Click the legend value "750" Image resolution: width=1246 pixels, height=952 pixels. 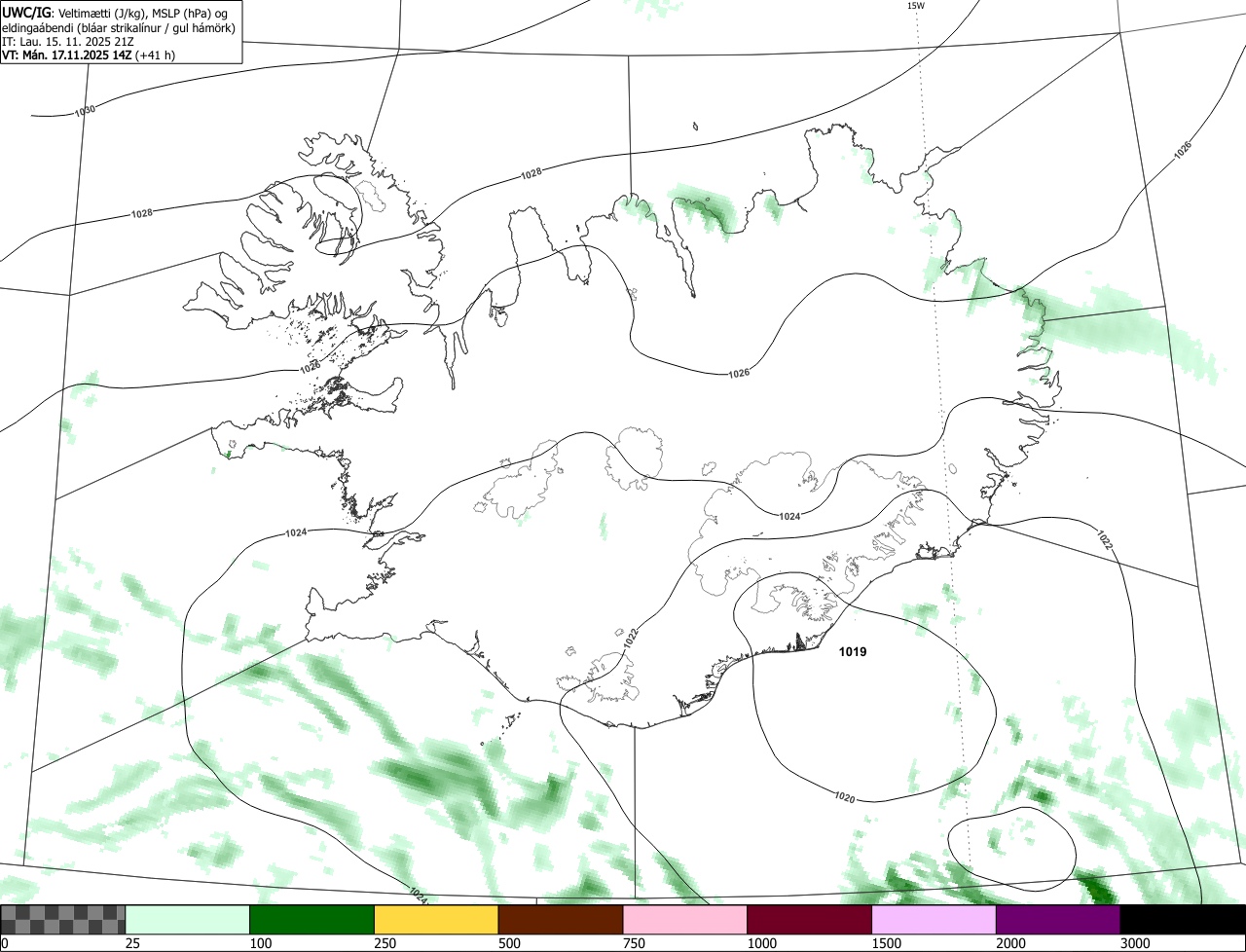(636, 943)
